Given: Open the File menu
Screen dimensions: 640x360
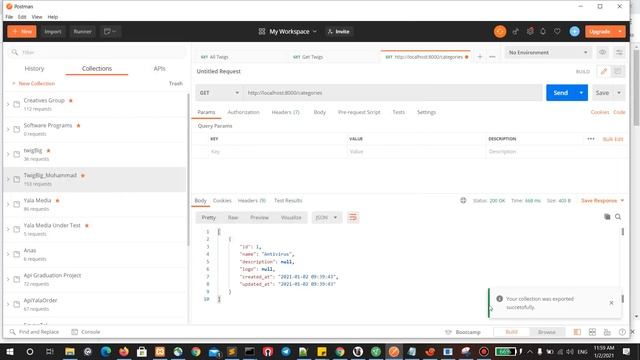Looking at the screenshot, I should pyautogui.click(x=9, y=17).
